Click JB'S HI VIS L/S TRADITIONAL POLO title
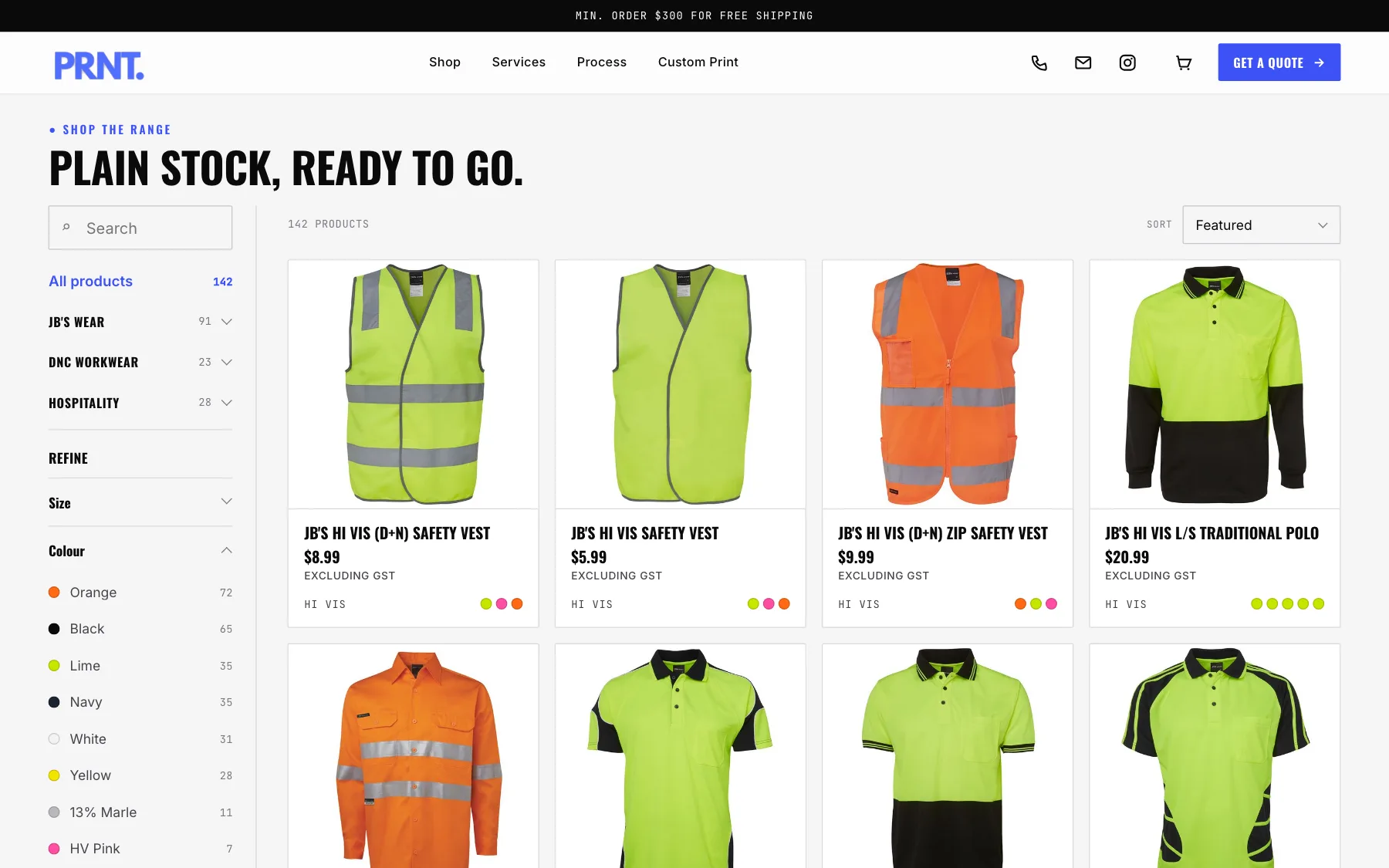 pyautogui.click(x=1212, y=533)
